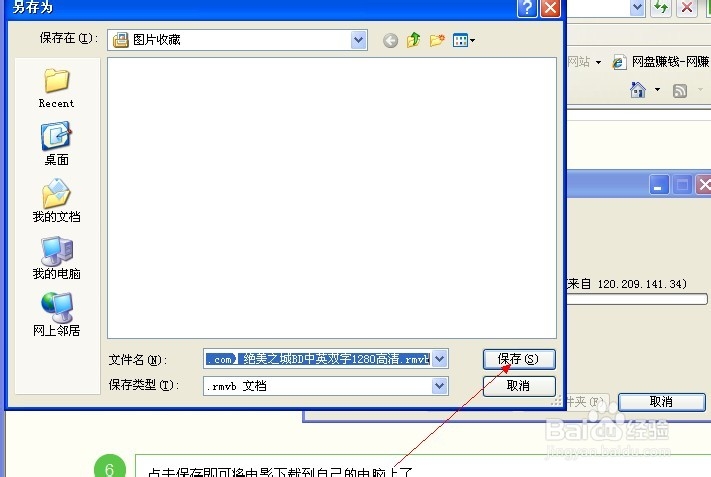Close the 另存为 dialog

pos(550,8)
